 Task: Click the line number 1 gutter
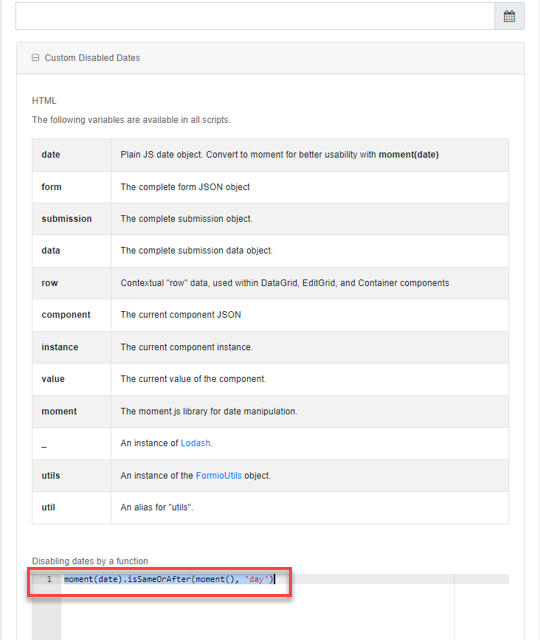49,579
